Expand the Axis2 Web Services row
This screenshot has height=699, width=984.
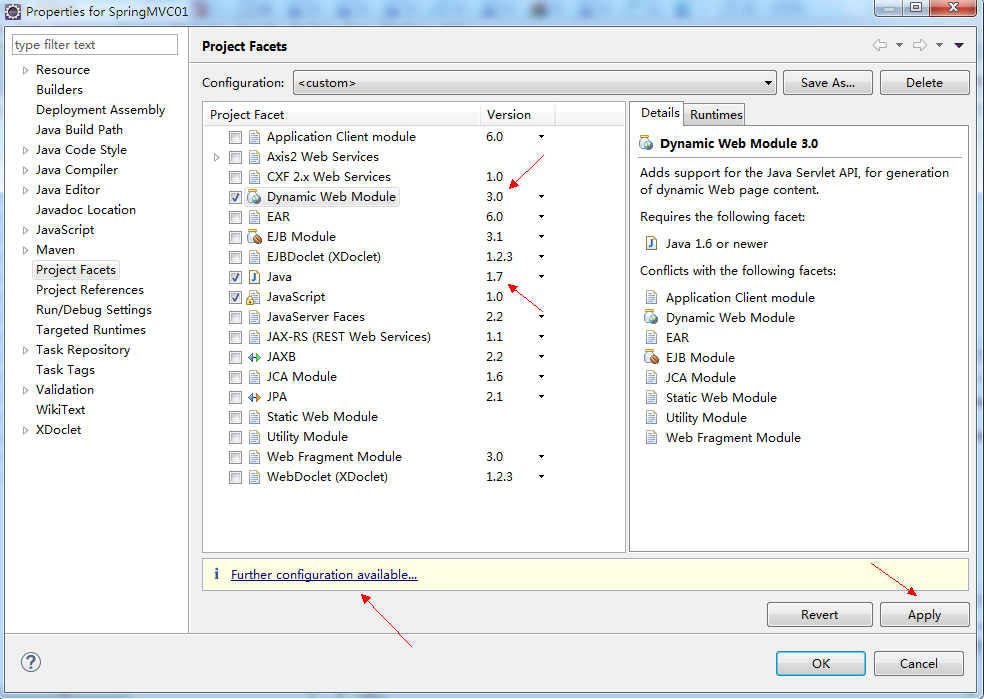[216, 157]
